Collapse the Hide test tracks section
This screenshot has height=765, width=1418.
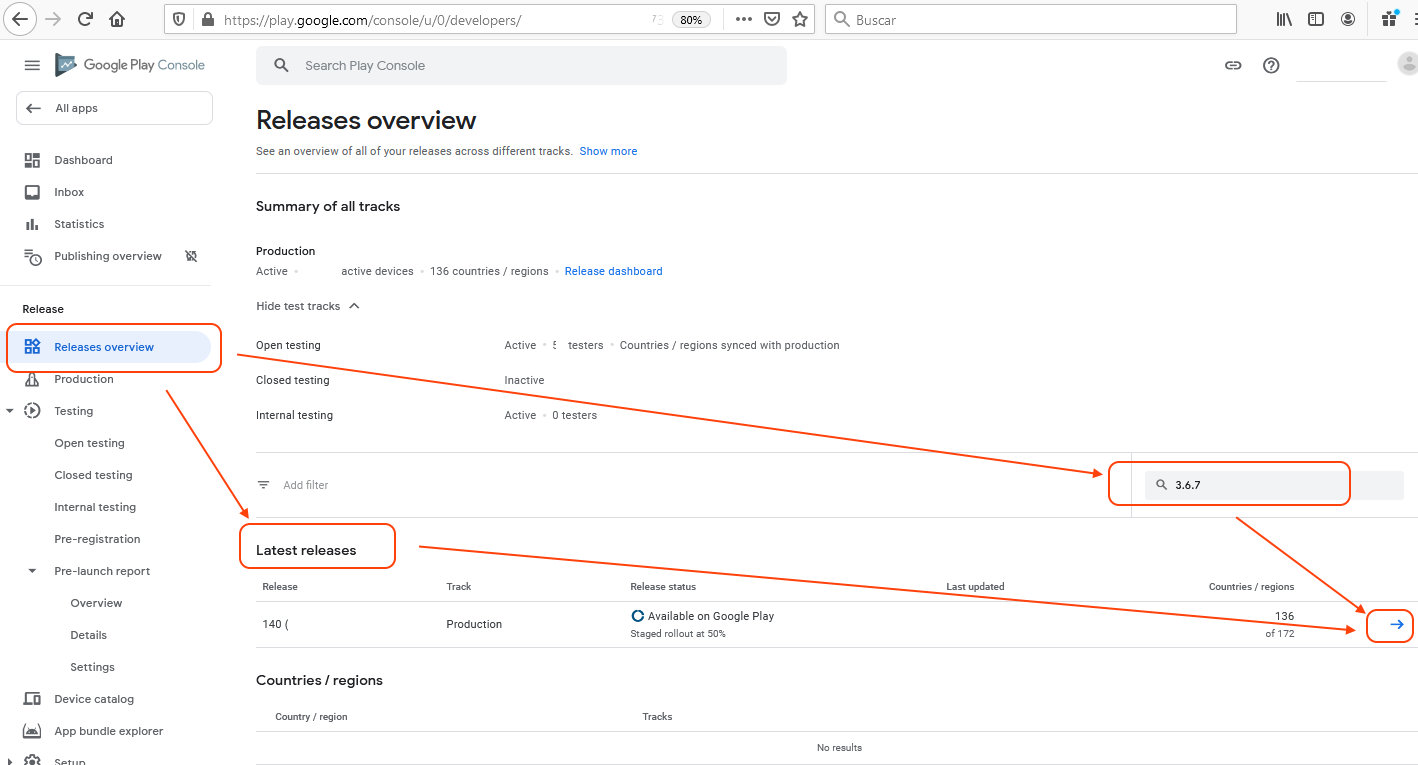pos(308,306)
